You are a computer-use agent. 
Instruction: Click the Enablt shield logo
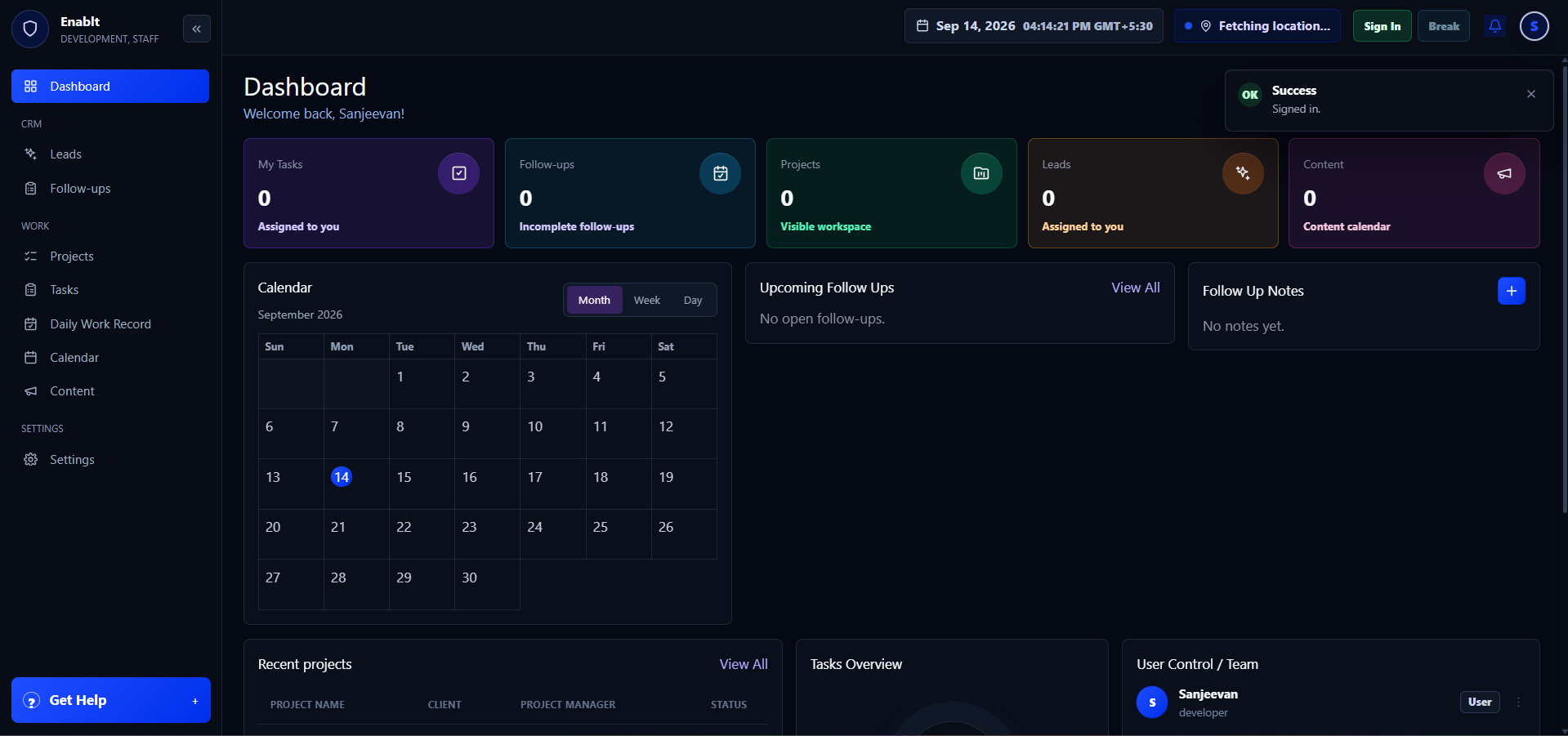[x=30, y=29]
